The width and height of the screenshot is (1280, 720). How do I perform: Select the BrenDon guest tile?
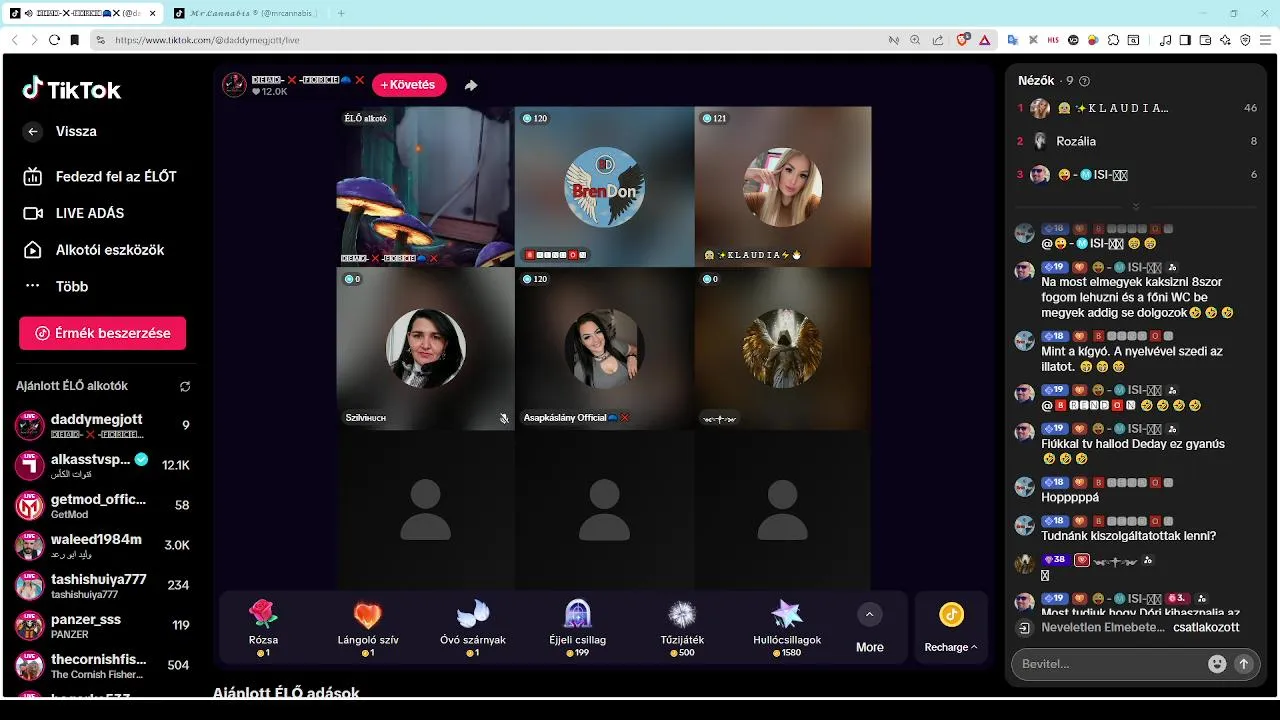pyautogui.click(x=604, y=187)
